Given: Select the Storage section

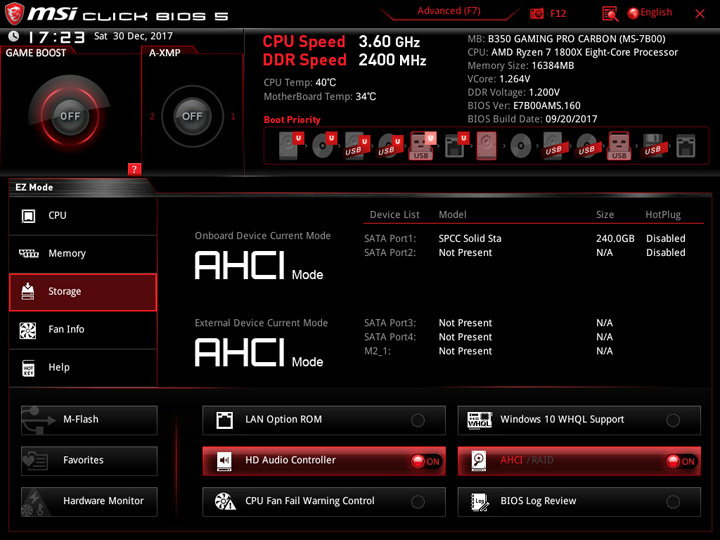Looking at the screenshot, I should pyautogui.click(x=83, y=292).
